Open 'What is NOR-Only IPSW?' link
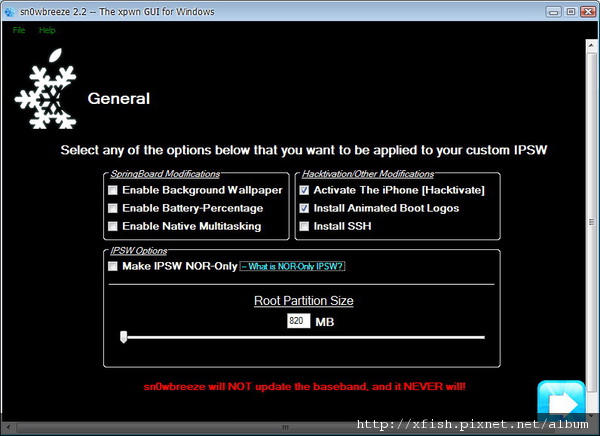Screen dimensions: 600x436 point(292,266)
